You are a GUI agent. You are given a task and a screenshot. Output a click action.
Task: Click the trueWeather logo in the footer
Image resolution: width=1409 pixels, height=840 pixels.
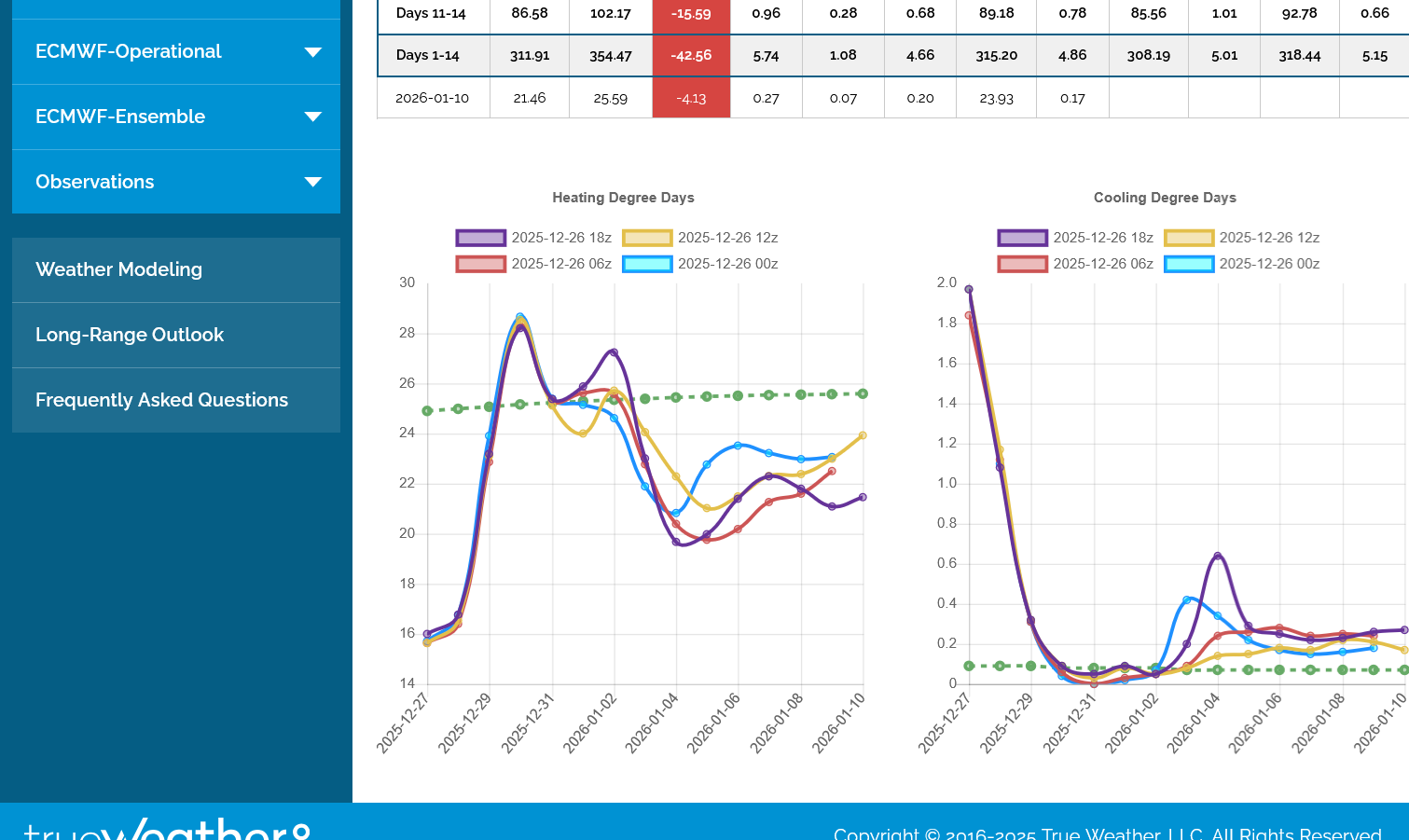pos(168,829)
